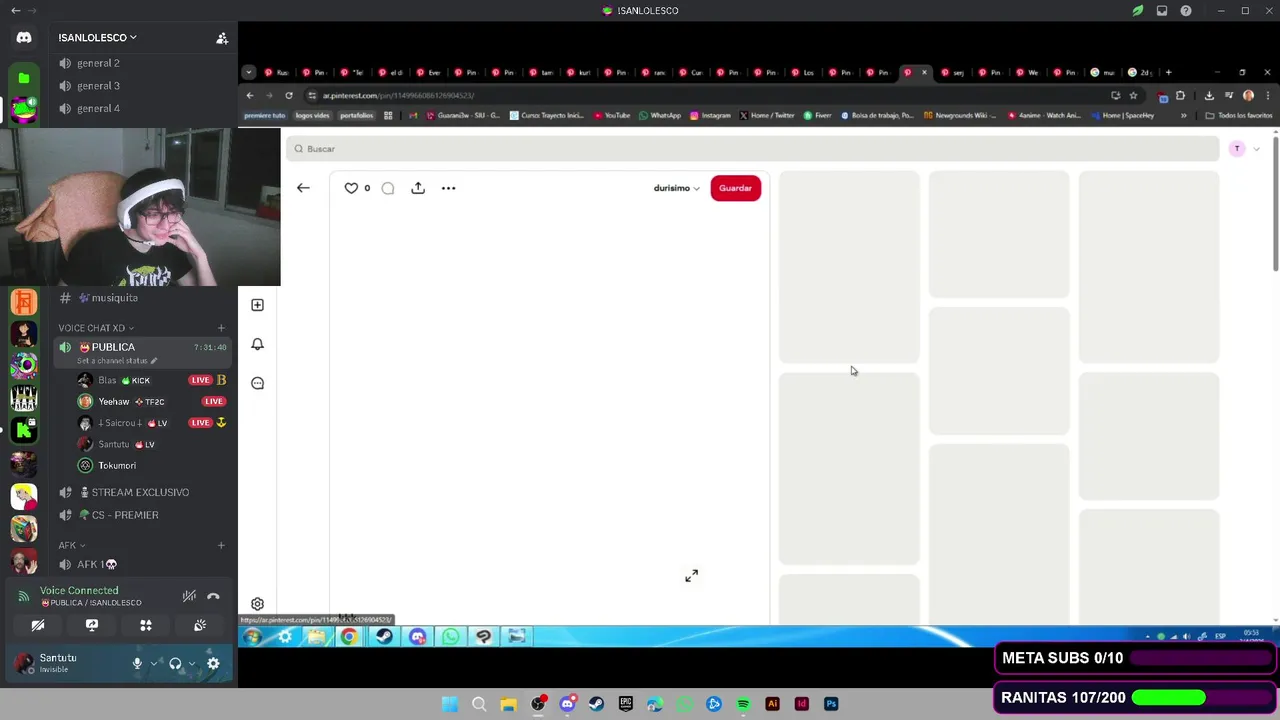Open Pinterest sidebar settings gear
The width and height of the screenshot is (1280, 720).
(257, 604)
